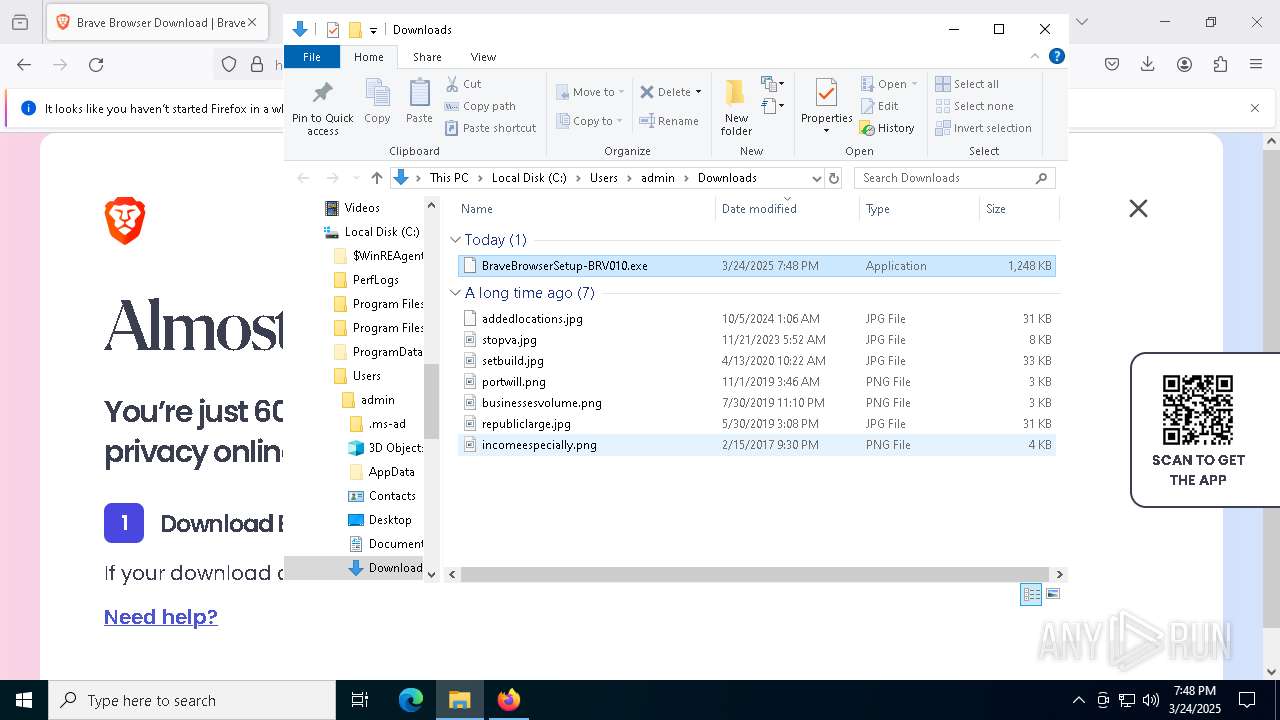The image size is (1280, 720).
Task: Click Invert selection in ribbon
Action: (x=984, y=128)
